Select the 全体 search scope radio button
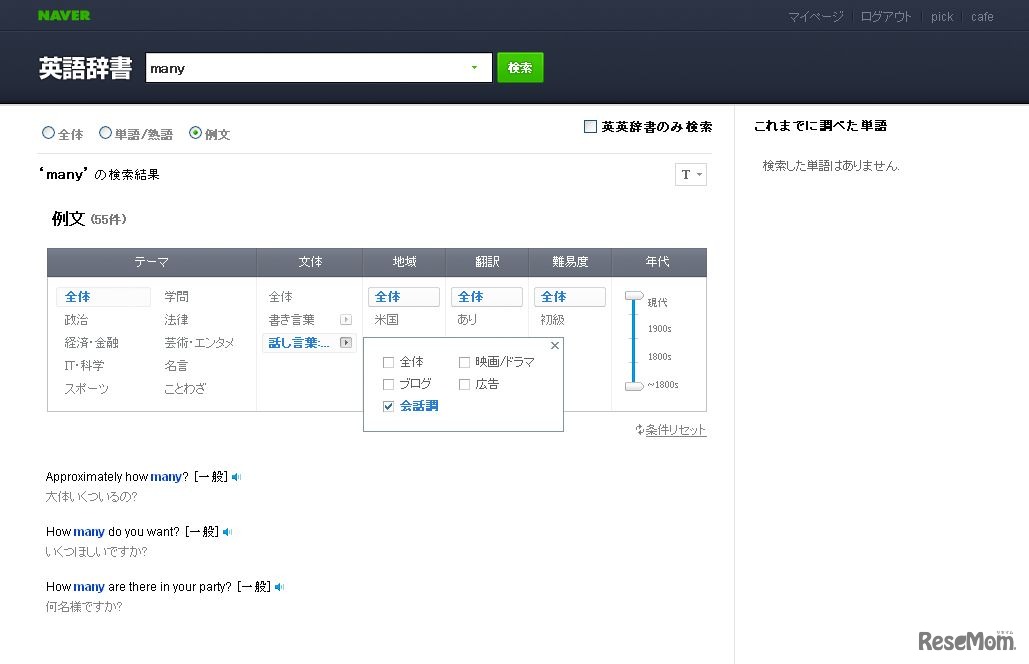The height and width of the screenshot is (664, 1029). [x=48, y=133]
